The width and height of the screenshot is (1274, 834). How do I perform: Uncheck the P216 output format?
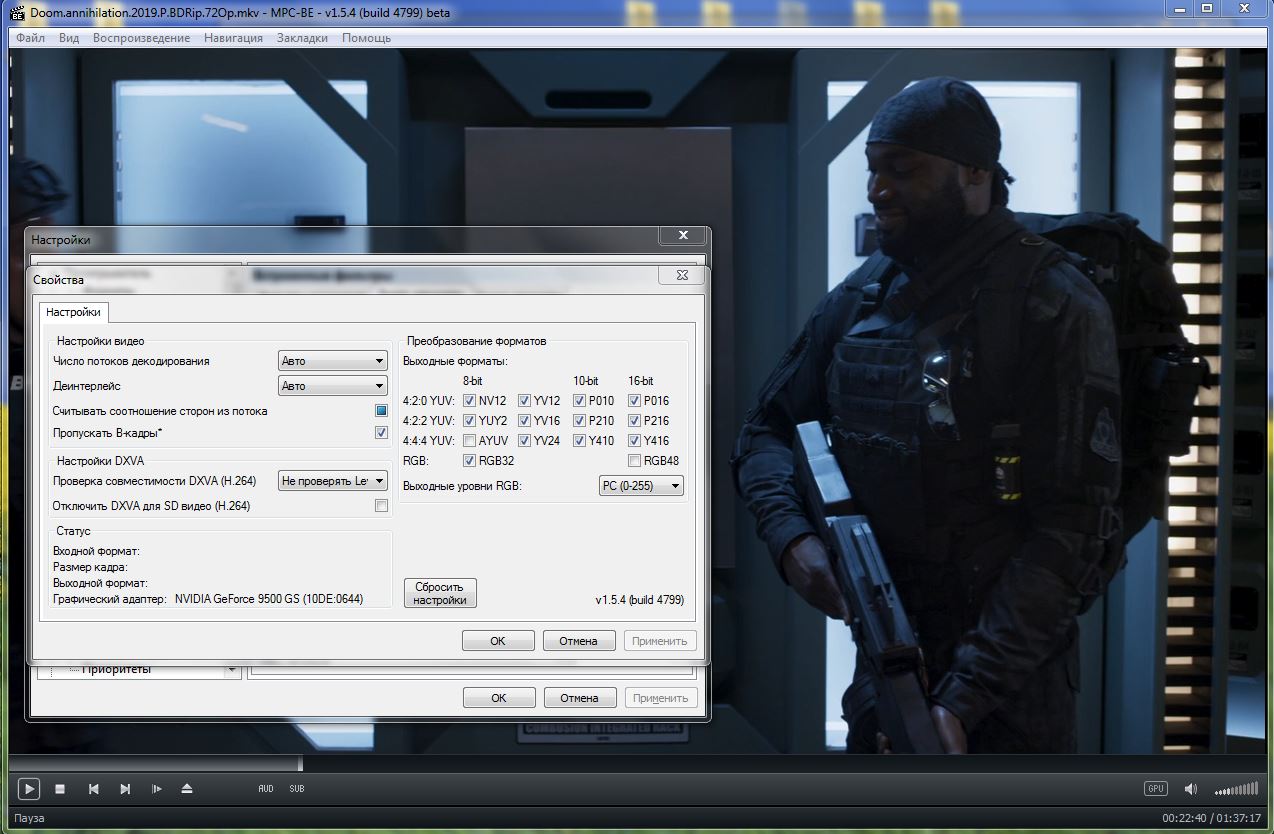pos(634,421)
